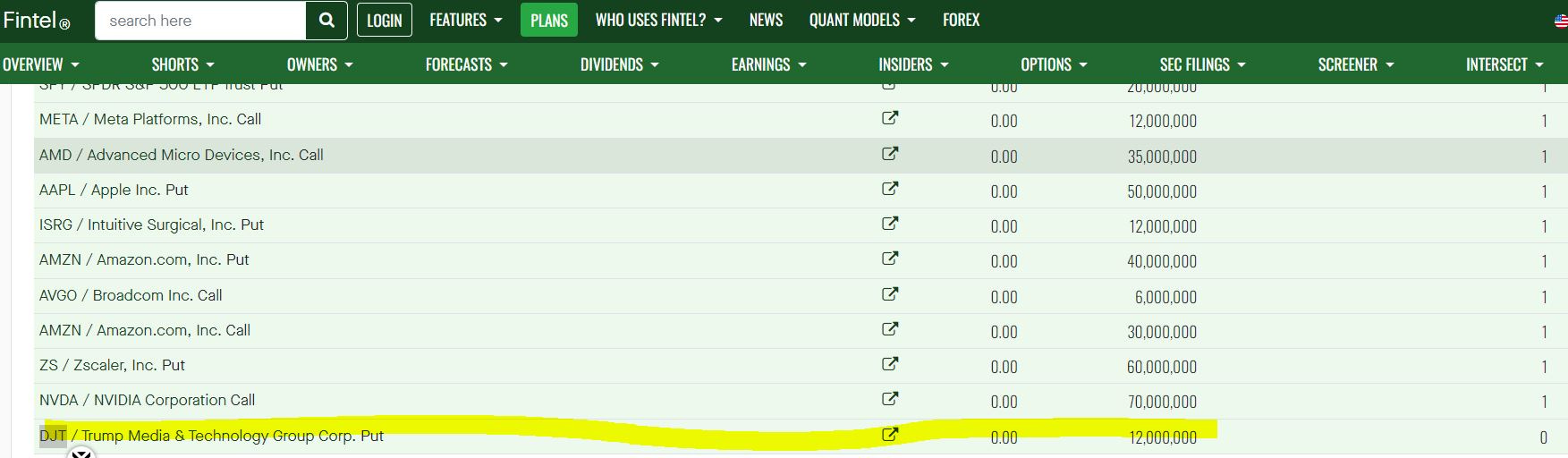
Task: Open the SEC FILINGS dropdown menu
Action: tap(1203, 64)
